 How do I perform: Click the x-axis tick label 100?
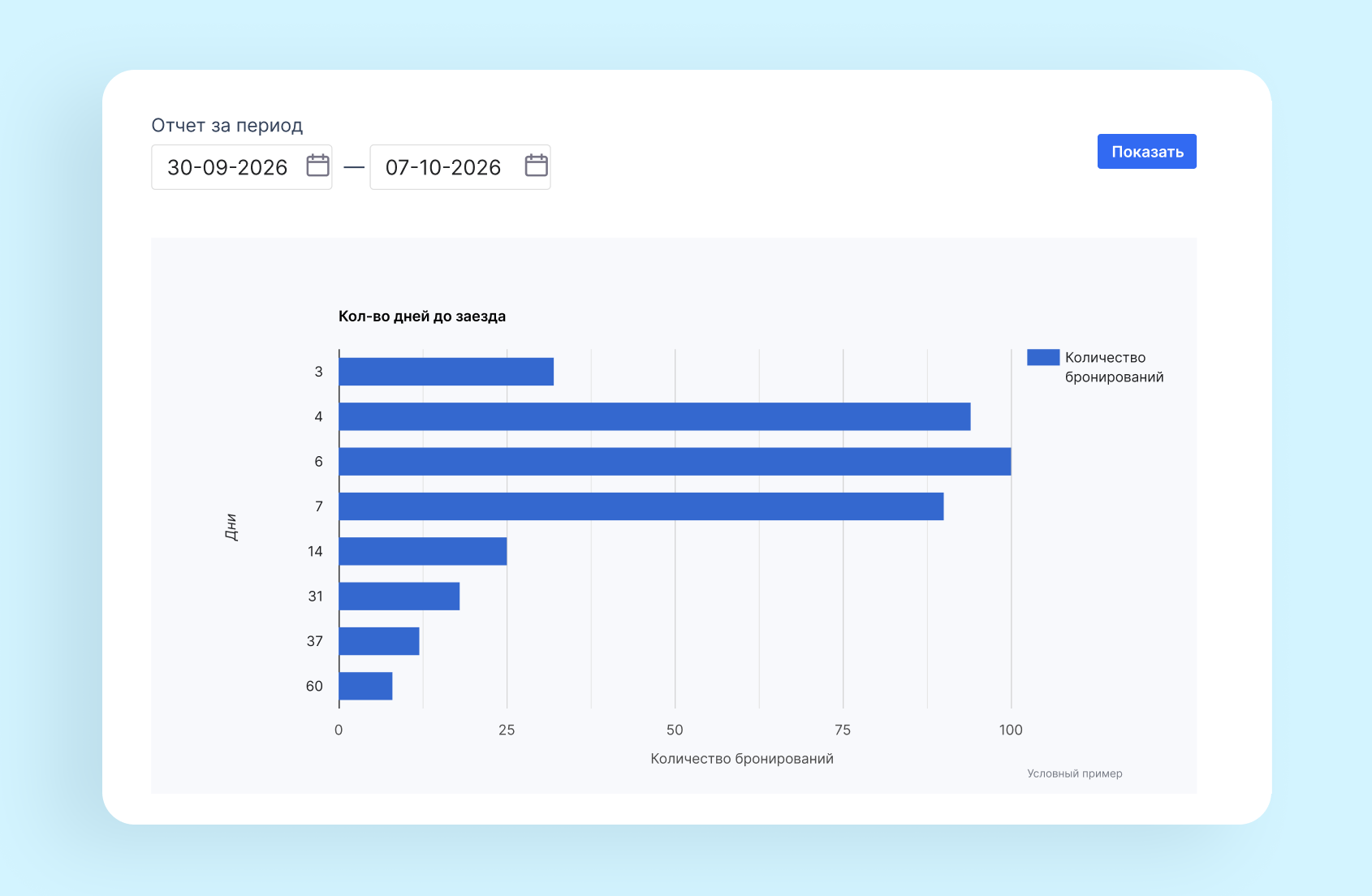(x=1011, y=730)
